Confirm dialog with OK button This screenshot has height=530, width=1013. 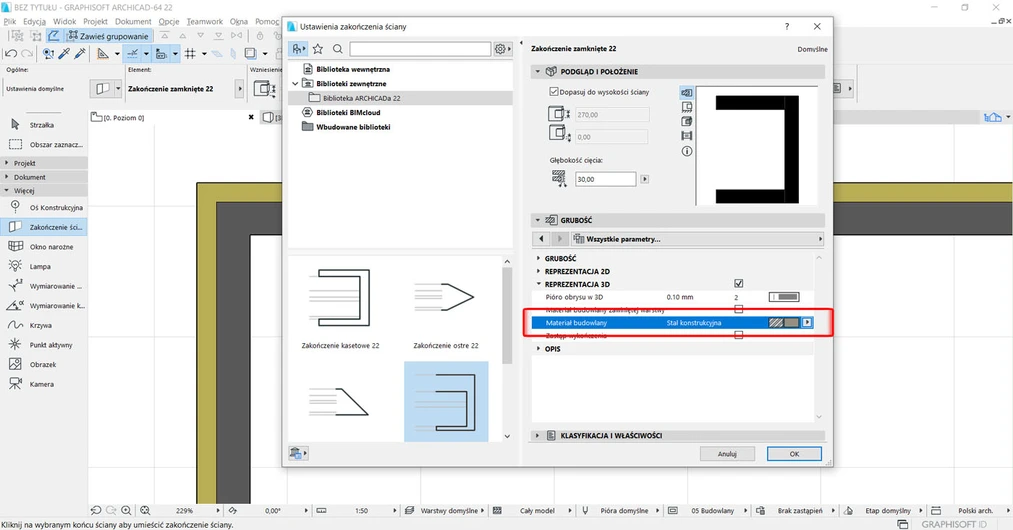pyautogui.click(x=794, y=454)
